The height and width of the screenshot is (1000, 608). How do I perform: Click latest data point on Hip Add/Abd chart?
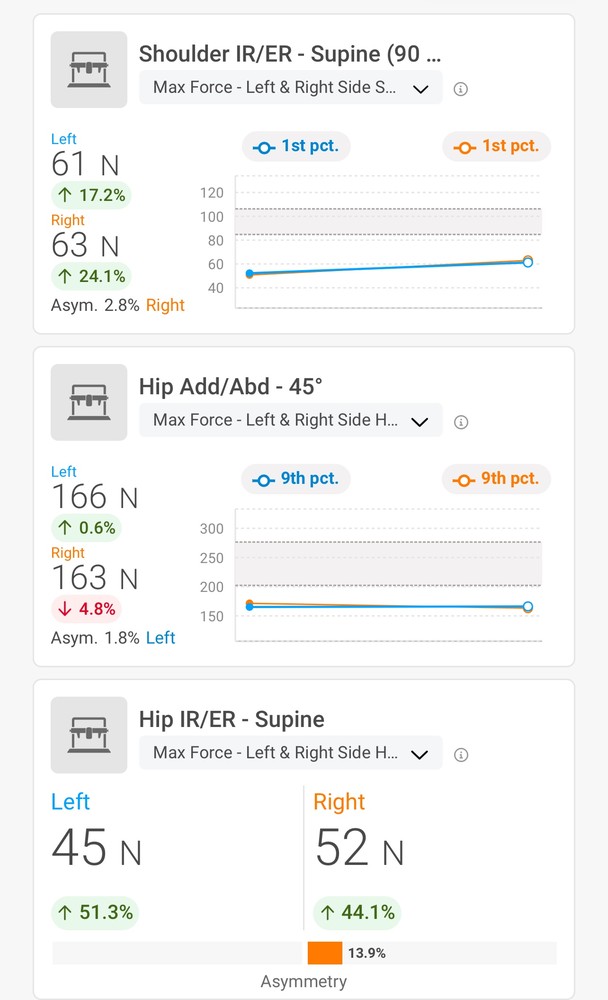pos(527,607)
